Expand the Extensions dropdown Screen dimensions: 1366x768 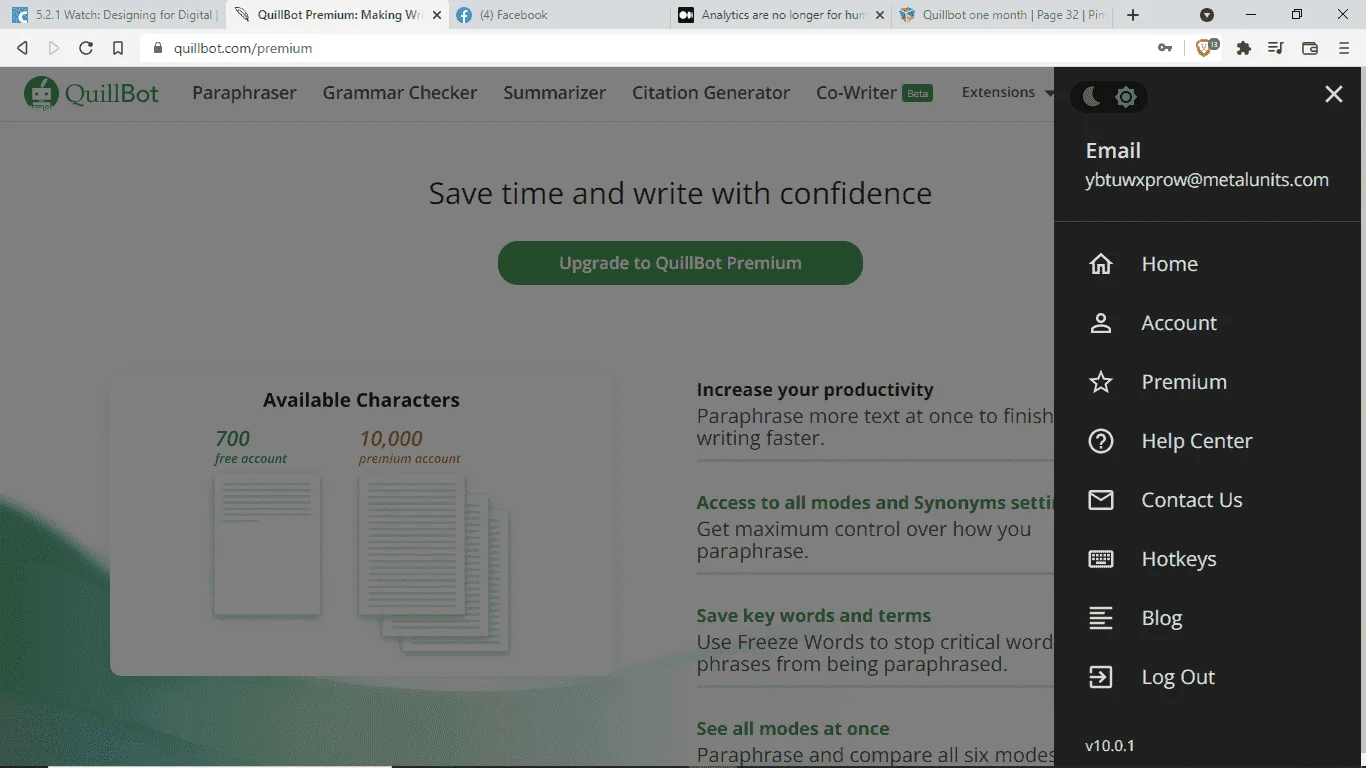pyautogui.click(x=1006, y=93)
